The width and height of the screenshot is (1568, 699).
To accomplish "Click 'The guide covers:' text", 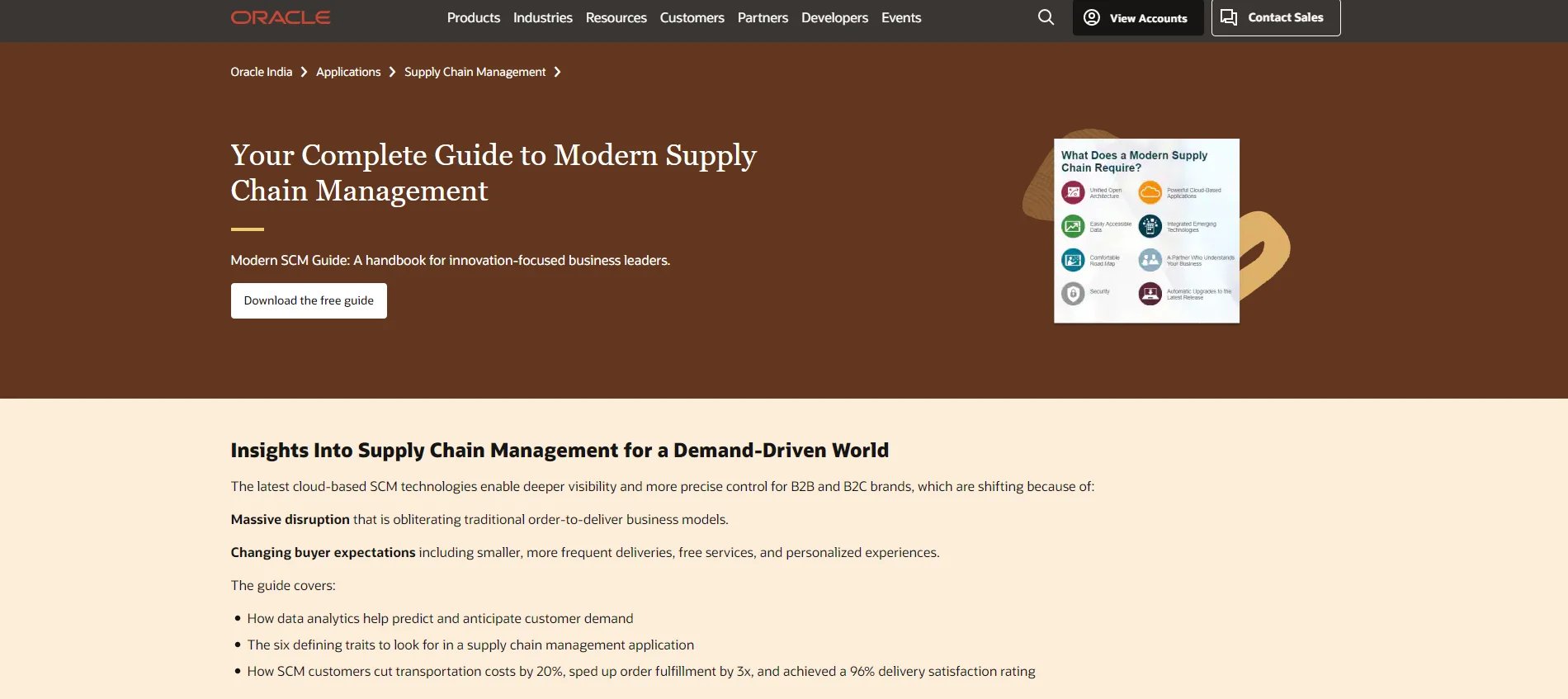I will pyautogui.click(x=283, y=585).
